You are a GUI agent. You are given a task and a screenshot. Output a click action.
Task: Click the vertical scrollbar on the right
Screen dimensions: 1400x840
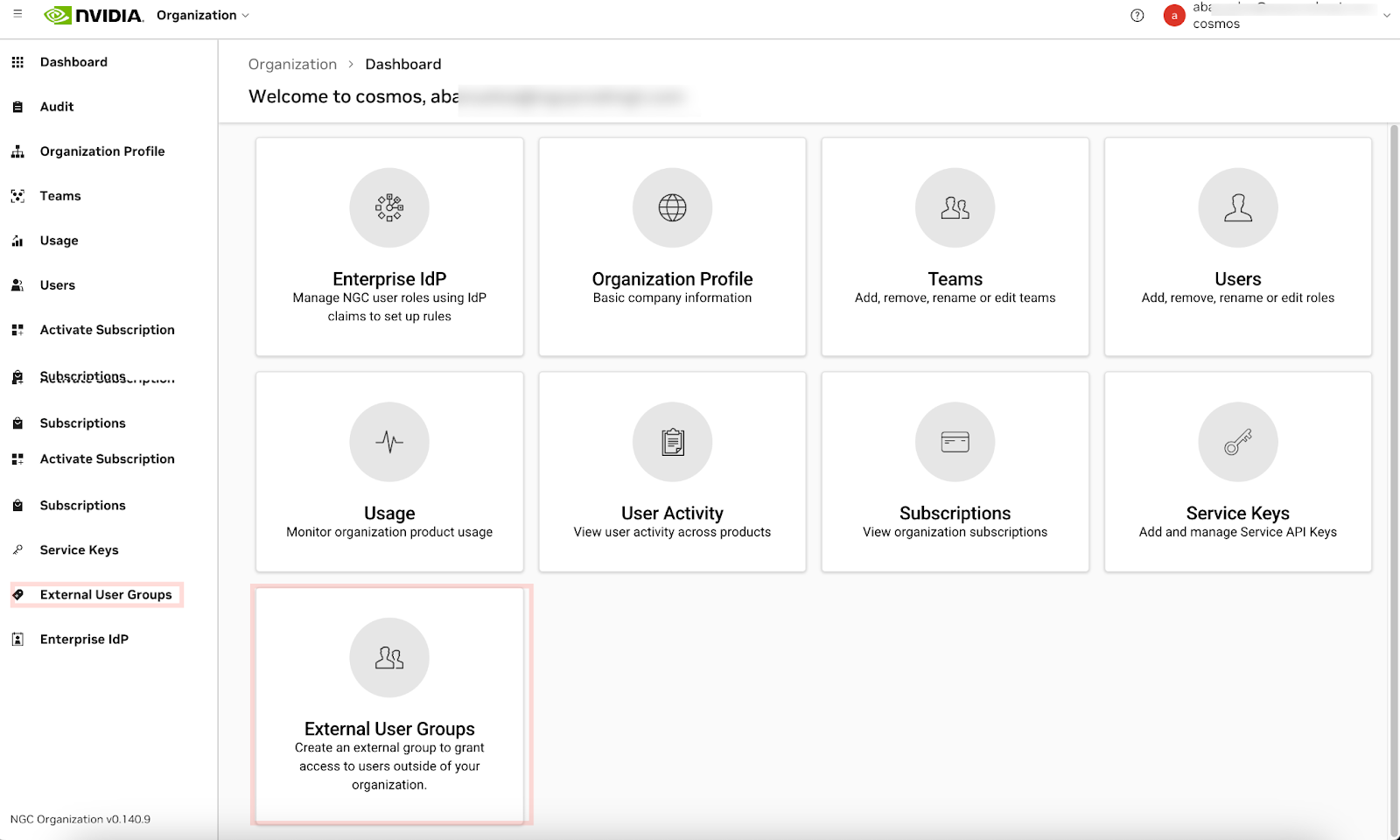(1394, 481)
